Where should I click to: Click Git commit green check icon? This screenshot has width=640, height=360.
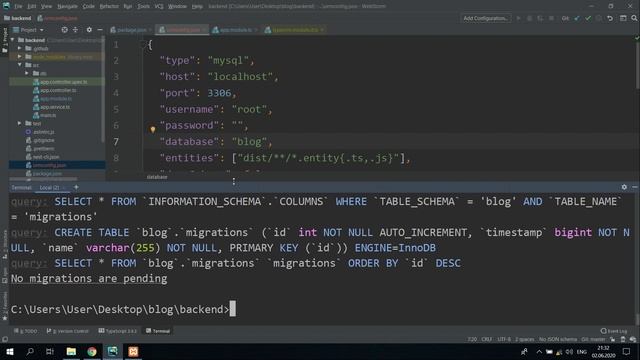(588, 18)
